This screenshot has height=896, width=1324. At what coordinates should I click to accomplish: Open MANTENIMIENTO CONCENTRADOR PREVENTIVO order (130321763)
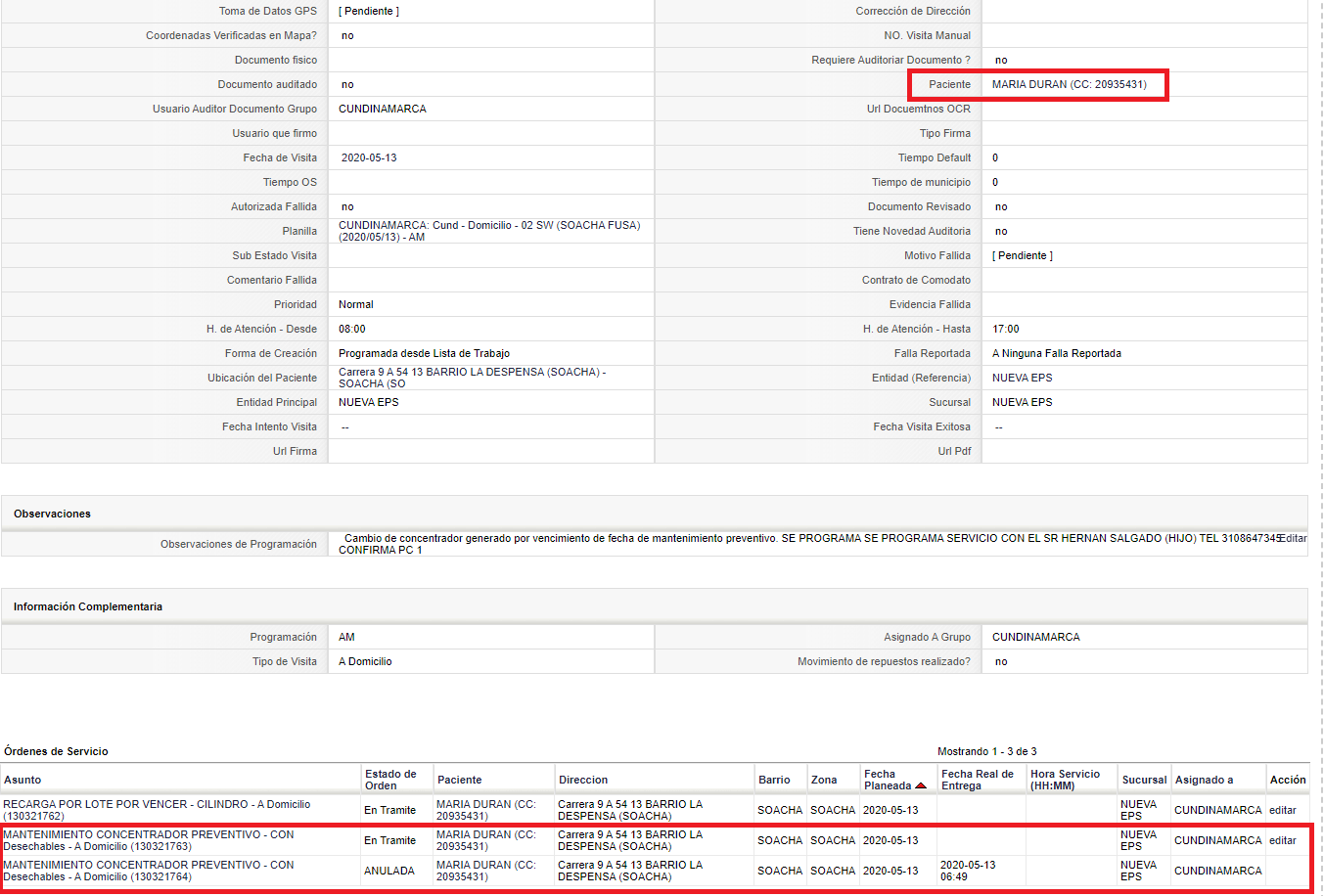[149, 840]
